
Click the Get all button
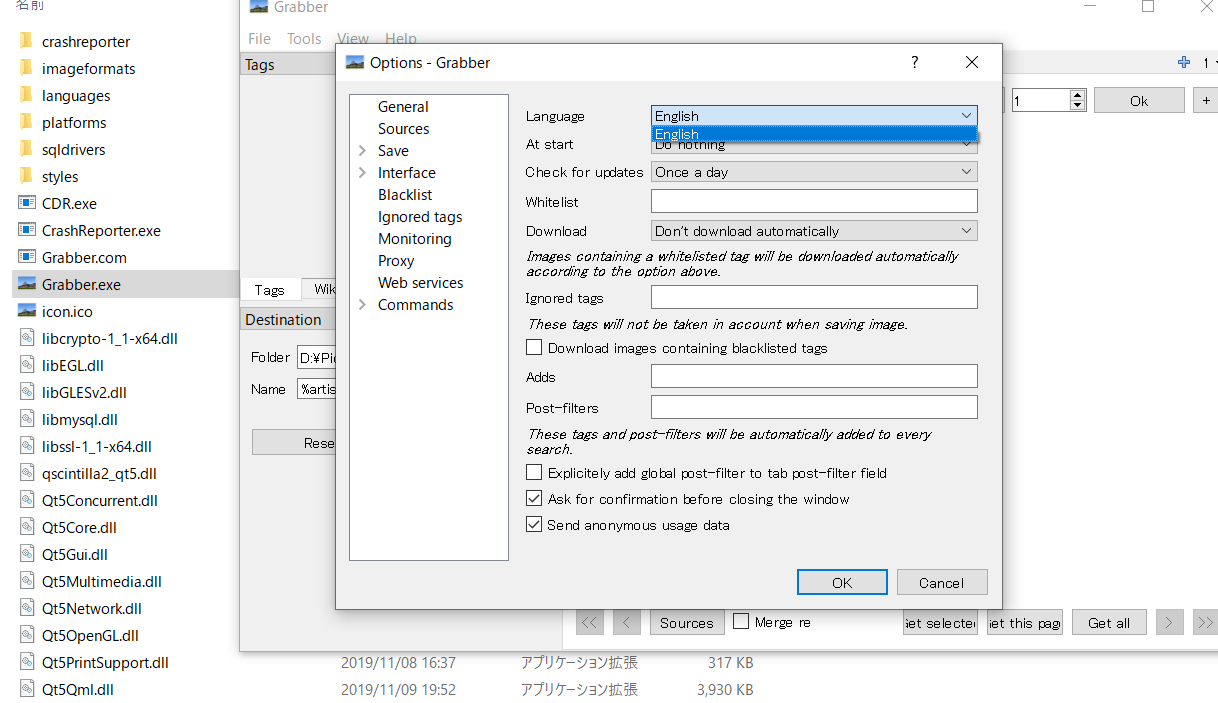click(x=1109, y=622)
